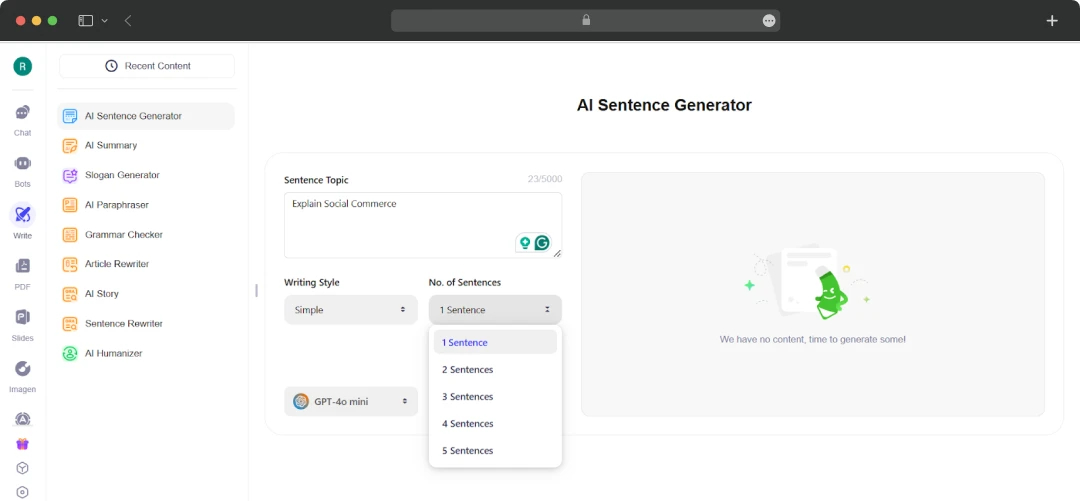Open the Imagen image generator
1080x501 pixels.
click(22, 369)
